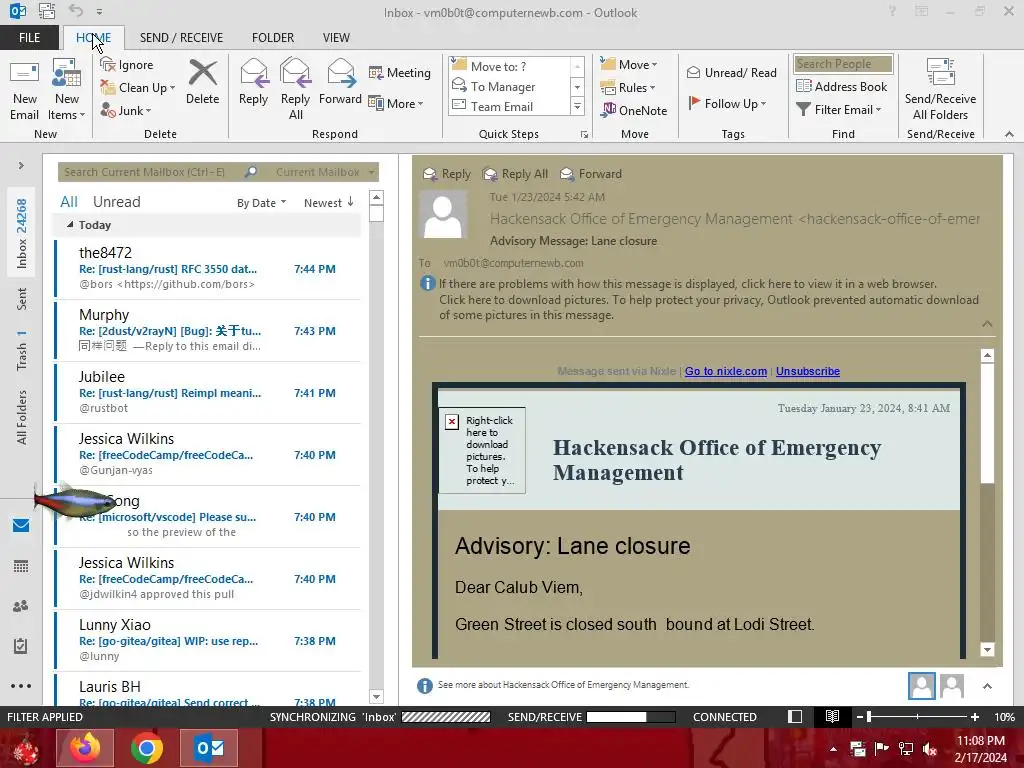Open the Quick Steps dialog launcher
Screen dimensions: 1024x768
(x=584, y=135)
